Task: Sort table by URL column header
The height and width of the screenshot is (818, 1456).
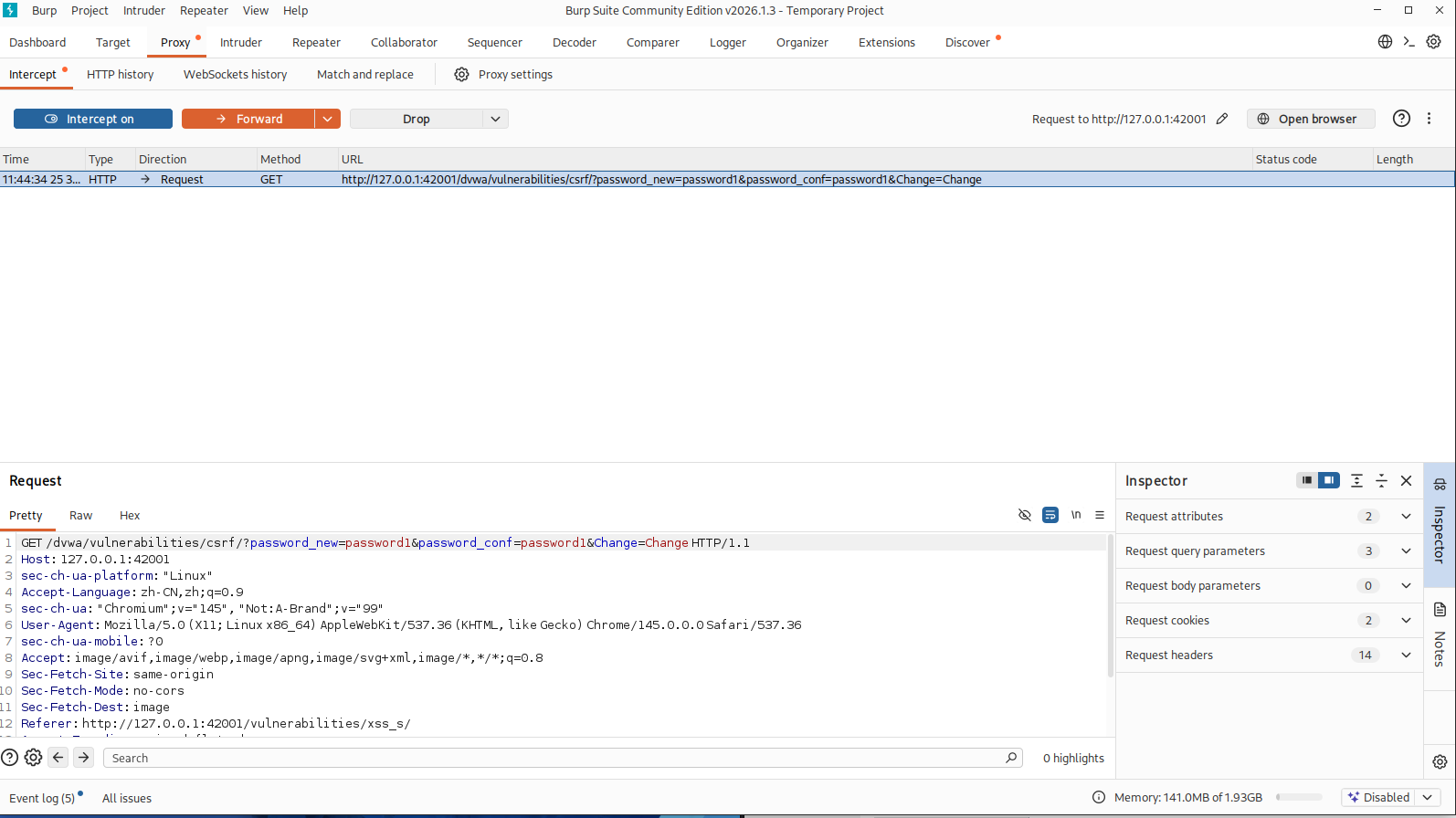Action: (x=795, y=159)
